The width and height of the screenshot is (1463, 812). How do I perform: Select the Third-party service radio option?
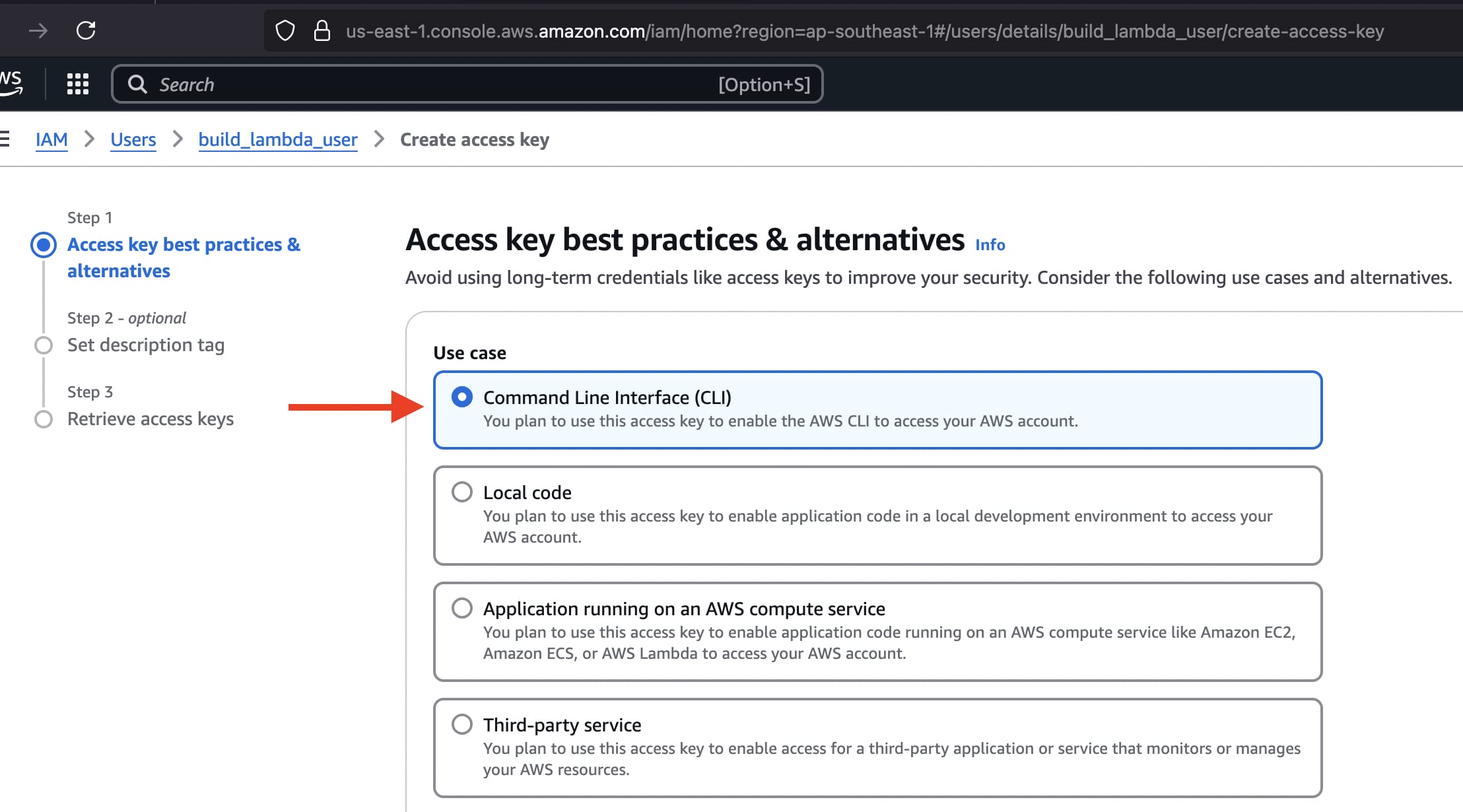pos(462,724)
